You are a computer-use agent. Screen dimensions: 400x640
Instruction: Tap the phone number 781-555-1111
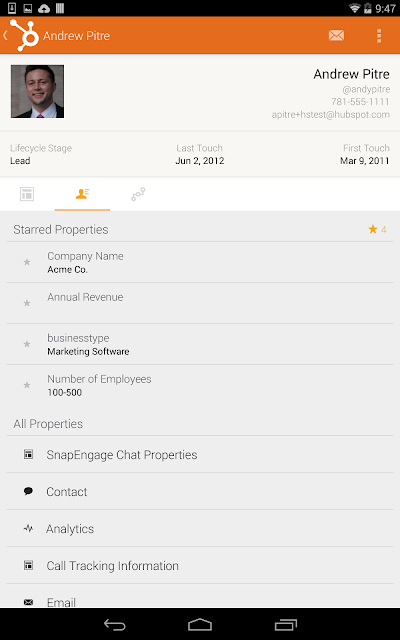point(360,102)
